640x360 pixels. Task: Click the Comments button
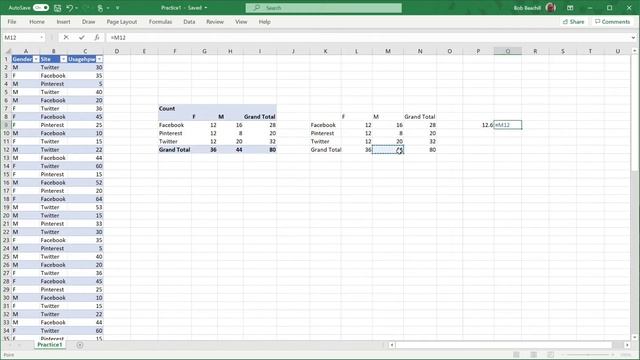pyautogui.click(x=612, y=22)
